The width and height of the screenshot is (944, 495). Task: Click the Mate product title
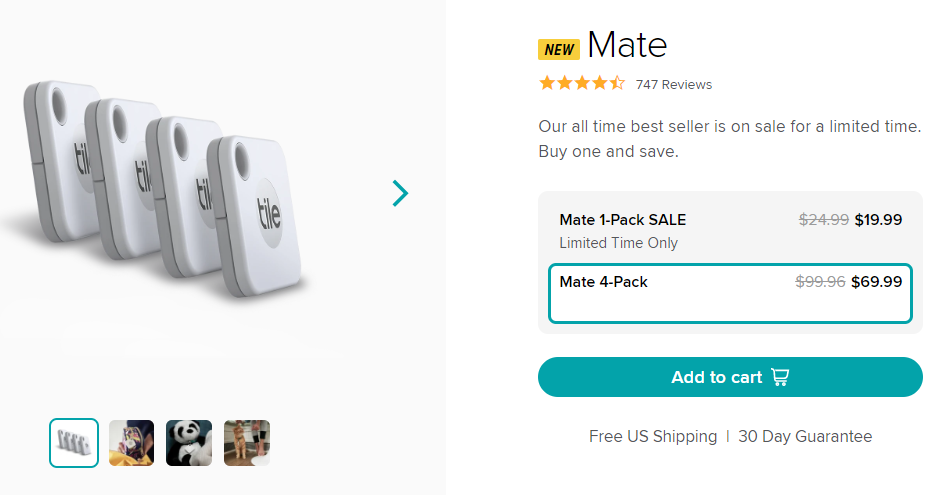627,45
